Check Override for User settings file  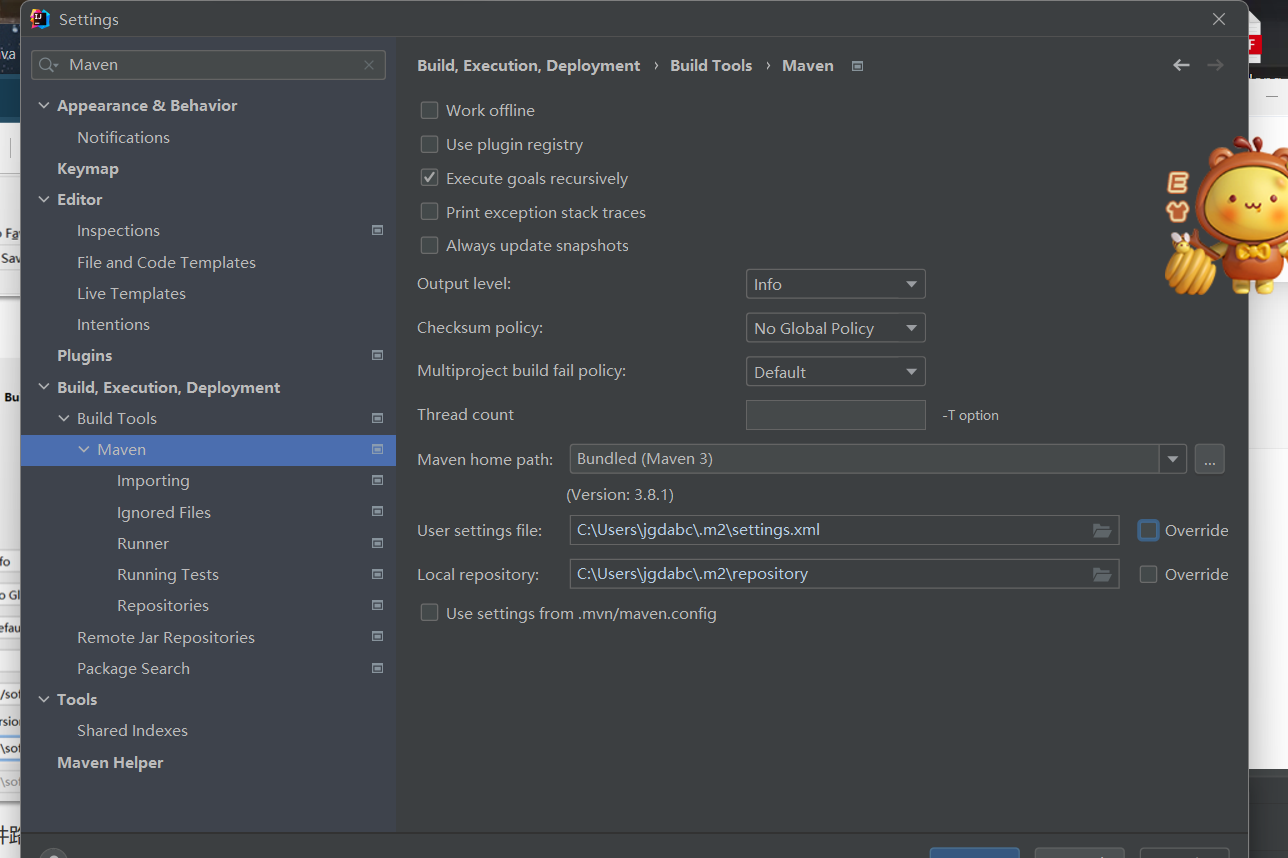[x=1148, y=530]
